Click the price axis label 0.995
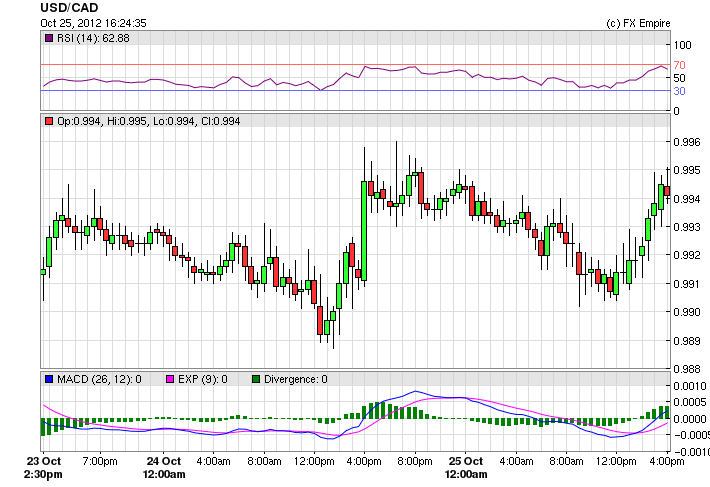The image size is (710, 487). [x=687, y=170]
